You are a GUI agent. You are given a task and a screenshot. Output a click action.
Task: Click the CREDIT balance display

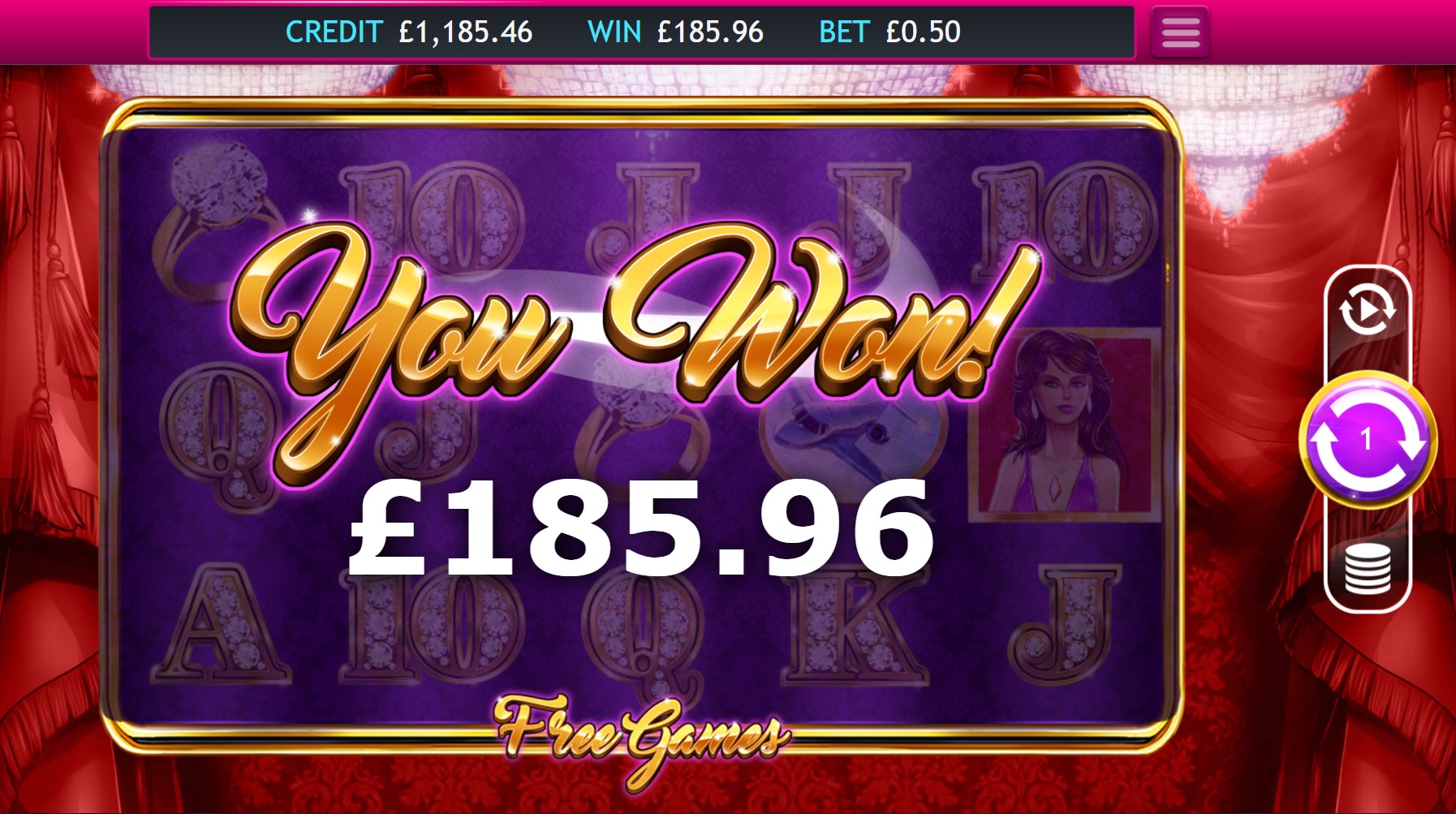[409, 32]
